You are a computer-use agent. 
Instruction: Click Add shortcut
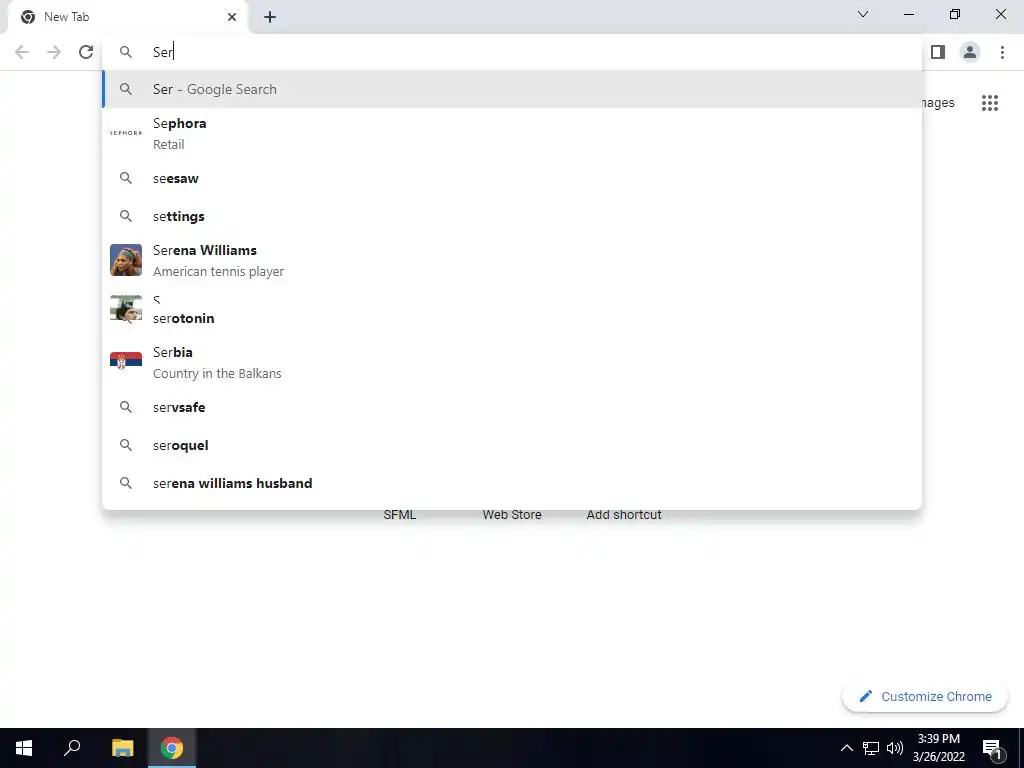624,515
